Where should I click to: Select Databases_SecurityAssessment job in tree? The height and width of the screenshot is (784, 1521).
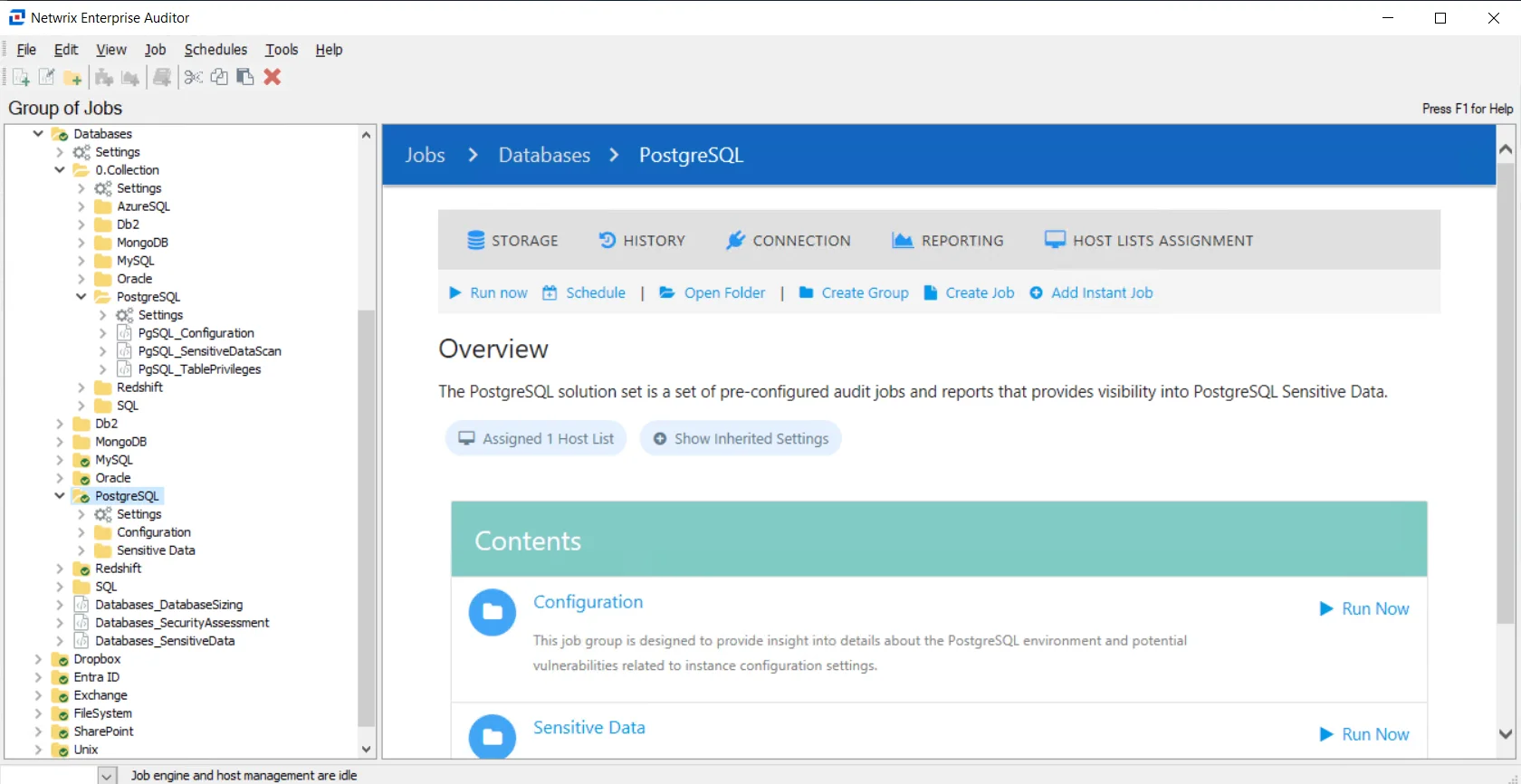(182, 623)
